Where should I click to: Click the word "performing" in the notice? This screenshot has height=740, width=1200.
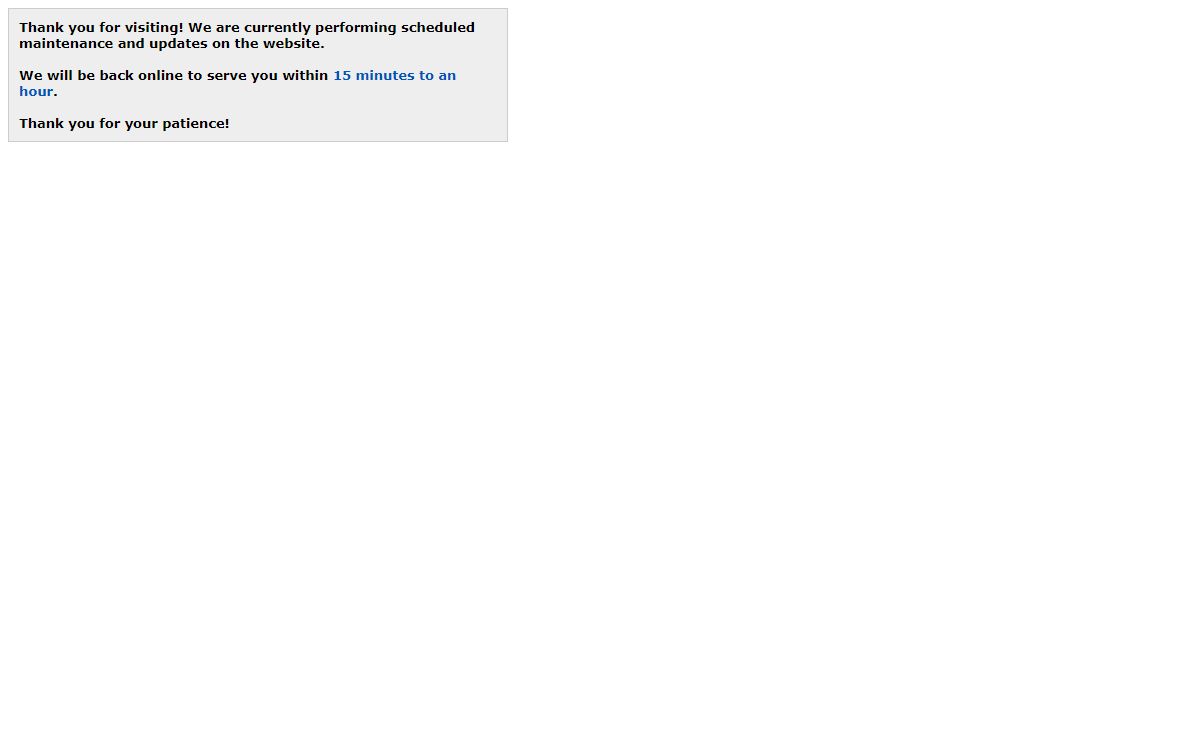tap(356, 27)
